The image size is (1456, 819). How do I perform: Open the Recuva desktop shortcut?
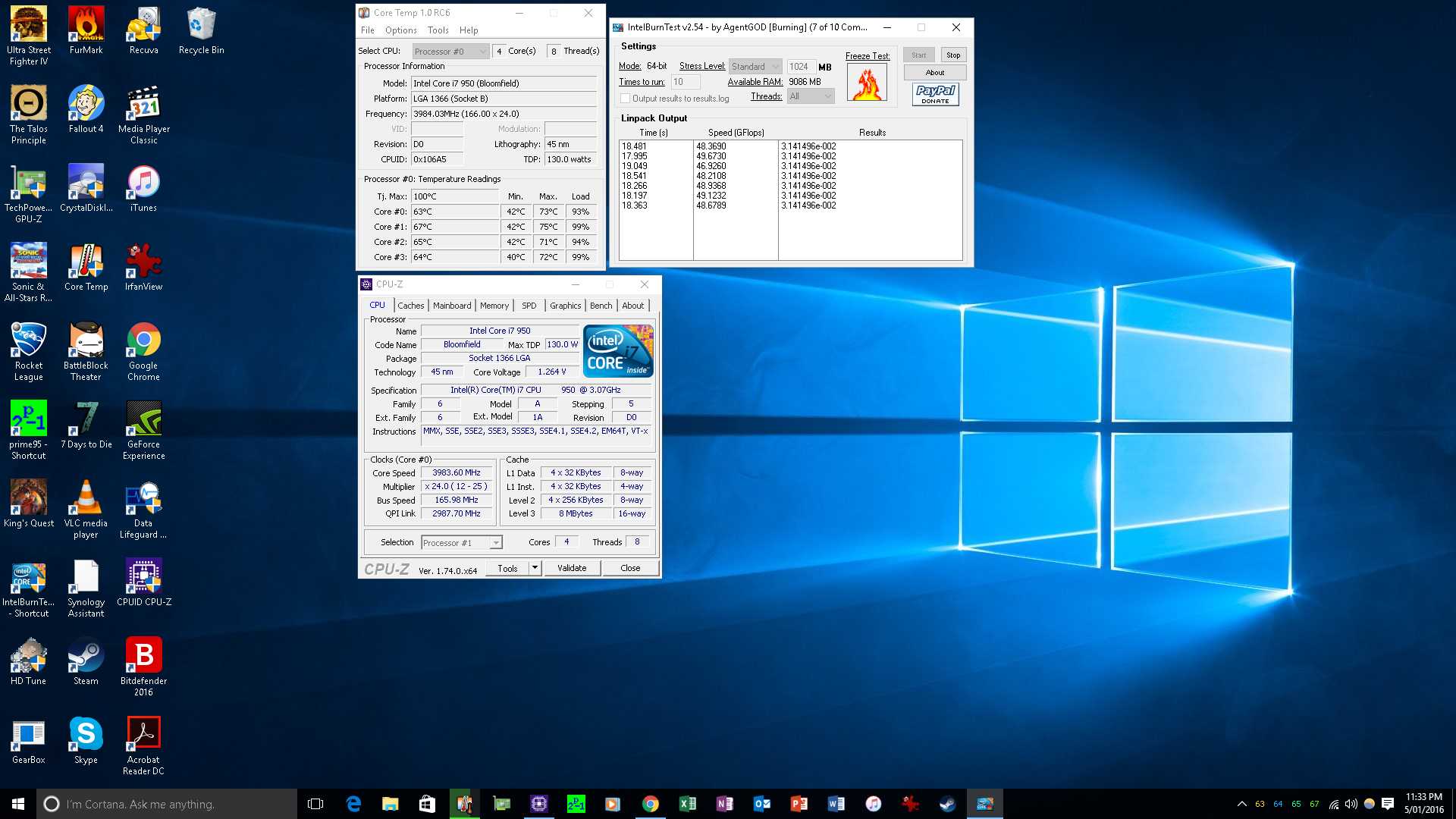tap(143, 30)
